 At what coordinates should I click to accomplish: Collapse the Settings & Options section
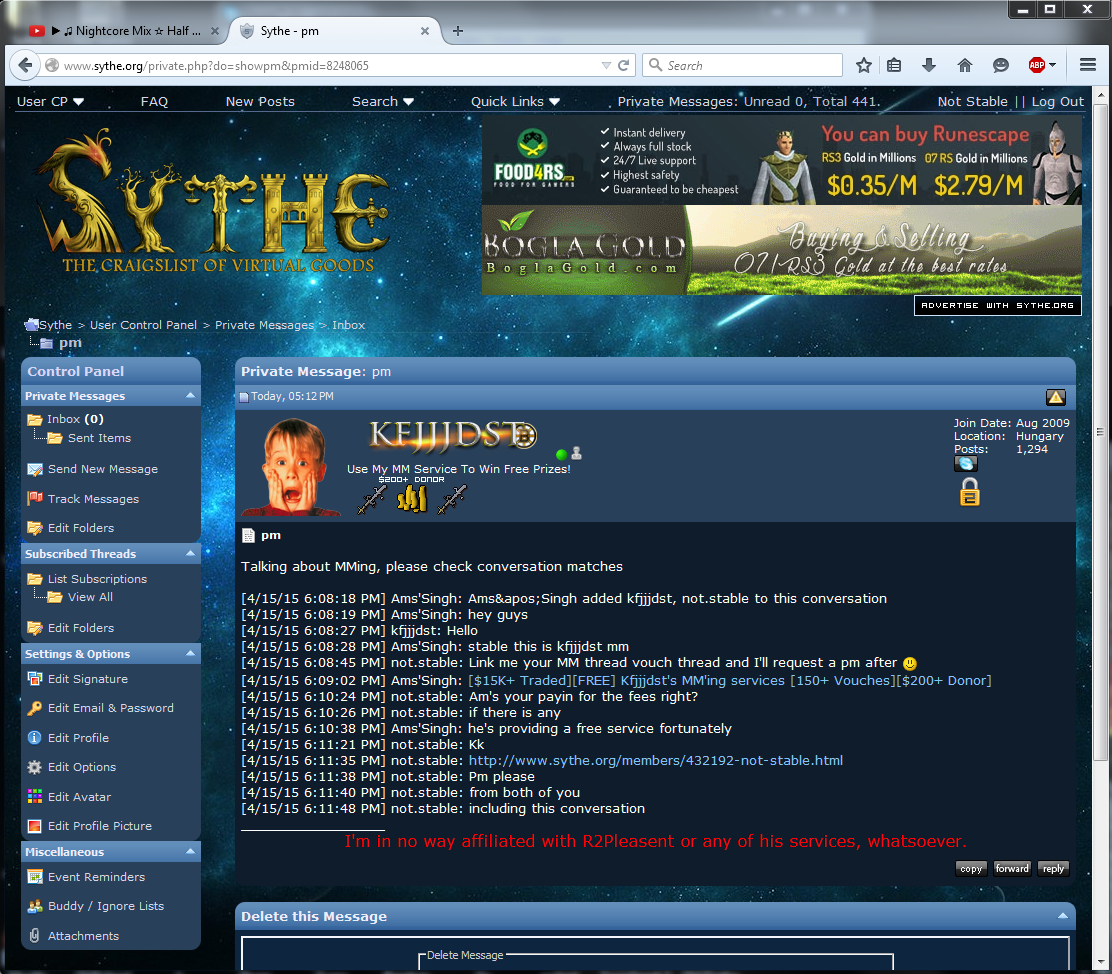click(190, 653)
